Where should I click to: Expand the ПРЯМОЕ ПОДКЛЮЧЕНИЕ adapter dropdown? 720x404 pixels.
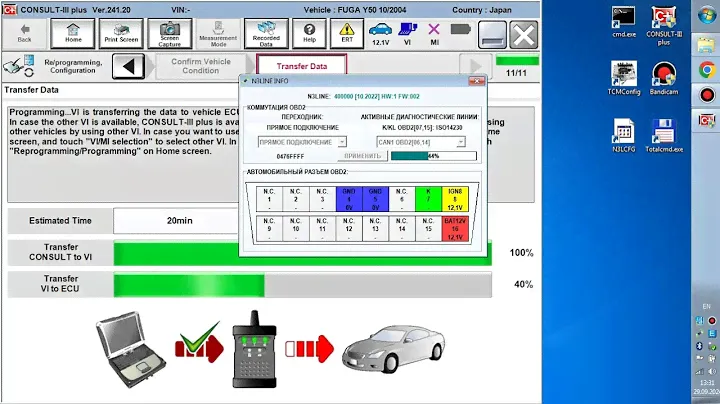(343, 142)
